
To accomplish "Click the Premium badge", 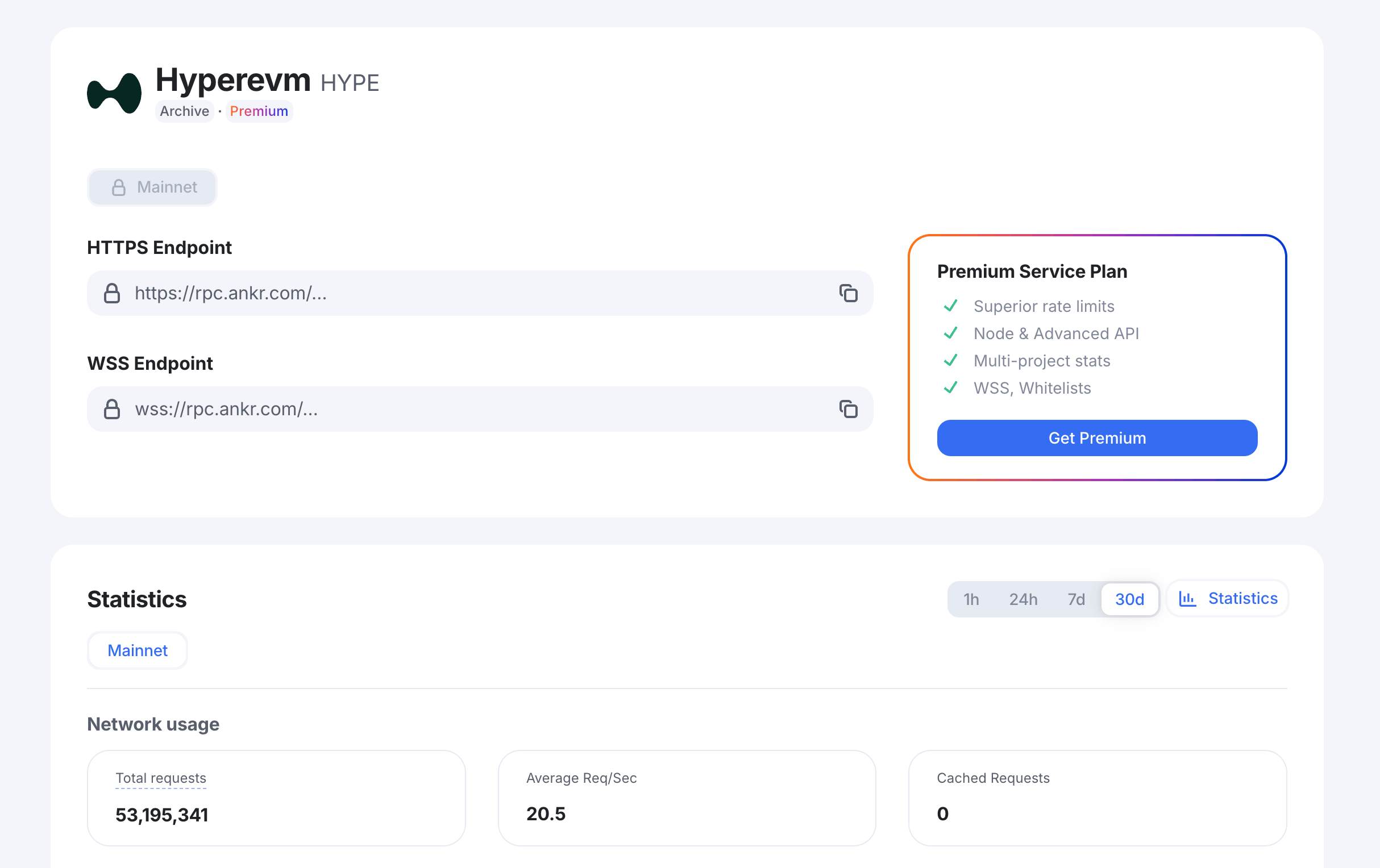I will [259, 111].
